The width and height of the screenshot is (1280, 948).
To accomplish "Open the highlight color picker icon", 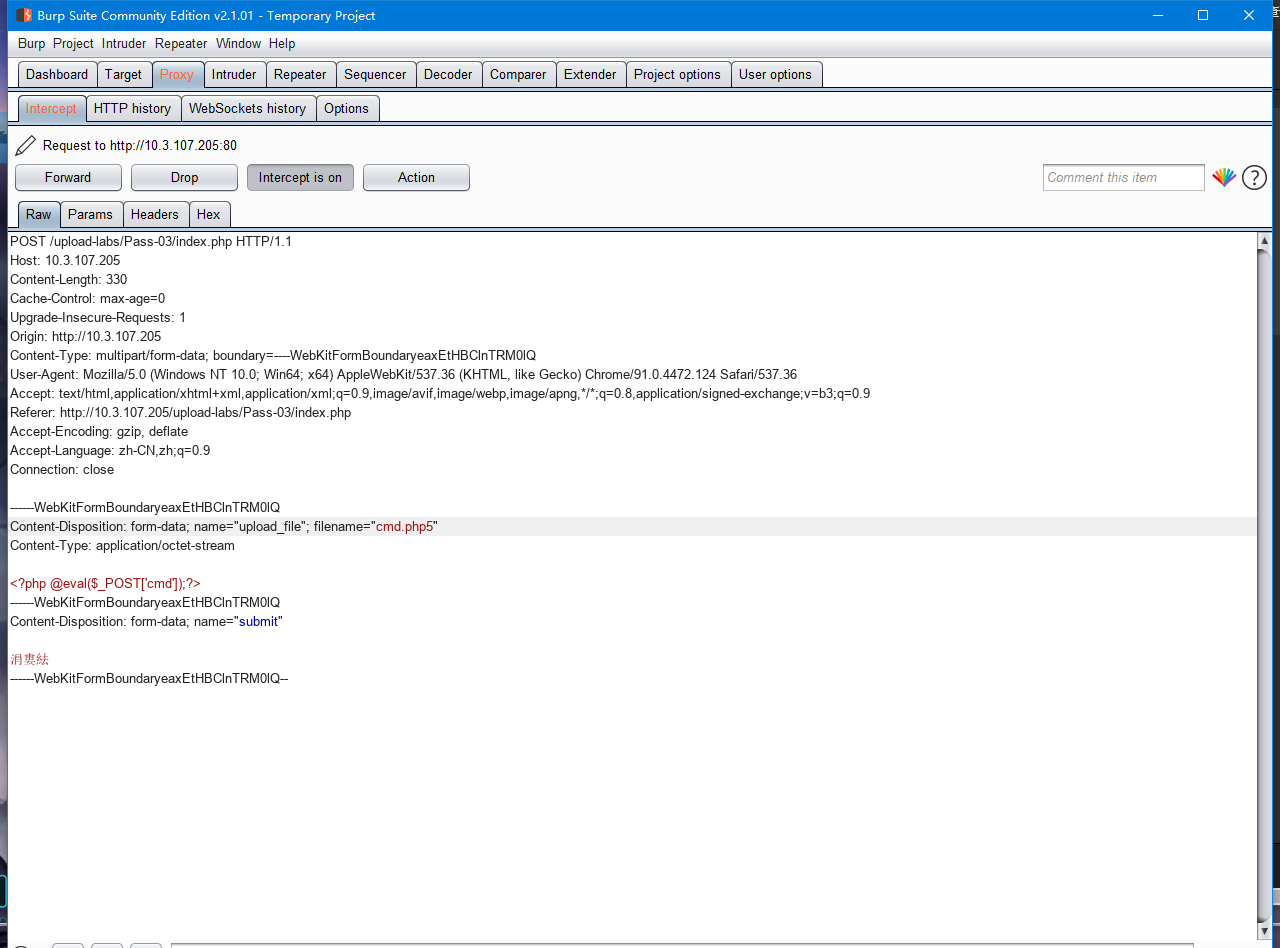I will 1224,178.
